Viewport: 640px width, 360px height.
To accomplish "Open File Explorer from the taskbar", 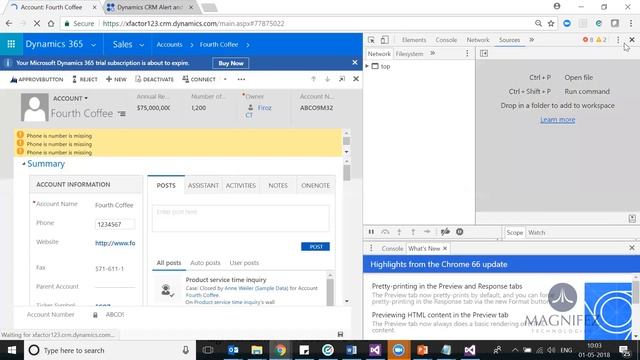I will (x=257, y=350).
